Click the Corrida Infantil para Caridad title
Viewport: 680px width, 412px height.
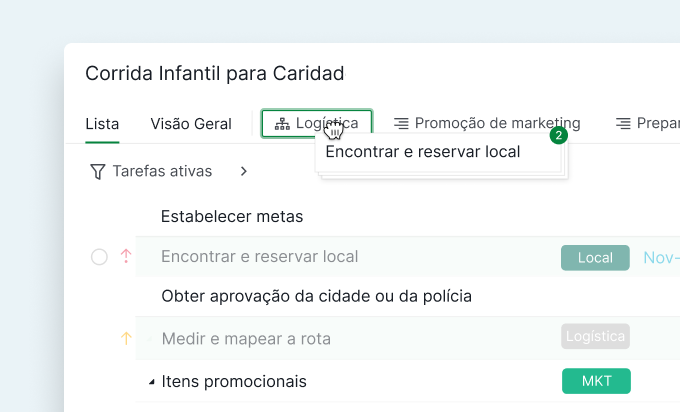(x=215, y=73)
